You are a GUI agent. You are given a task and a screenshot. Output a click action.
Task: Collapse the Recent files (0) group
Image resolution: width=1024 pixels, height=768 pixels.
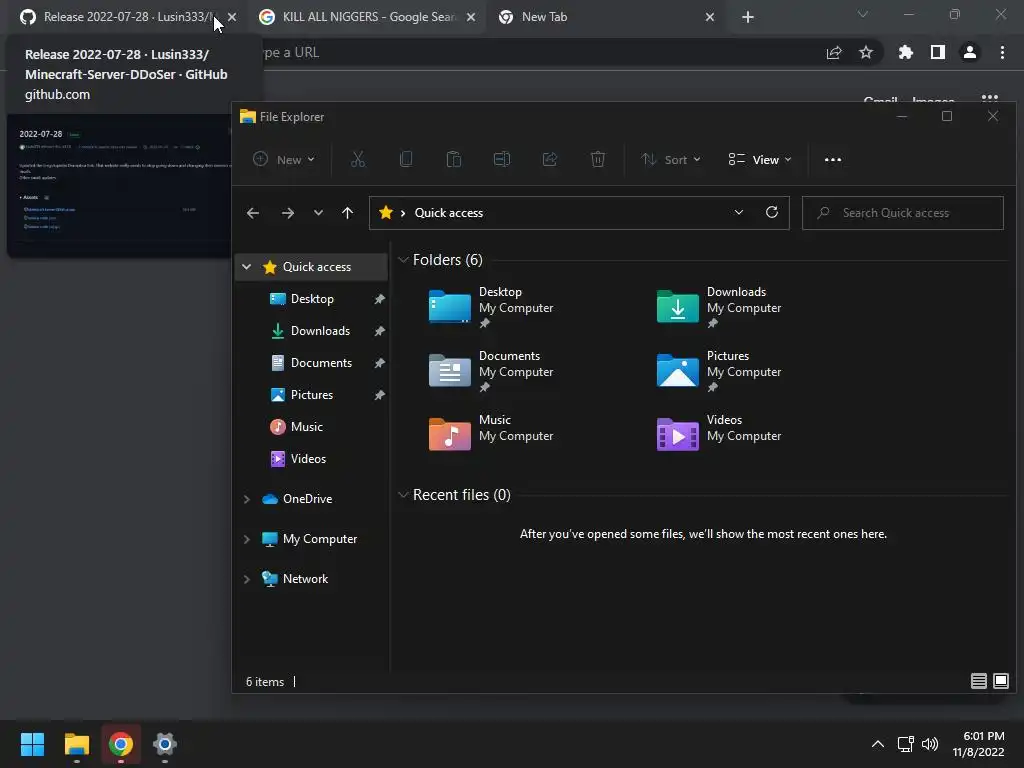[x=403, y=495]
